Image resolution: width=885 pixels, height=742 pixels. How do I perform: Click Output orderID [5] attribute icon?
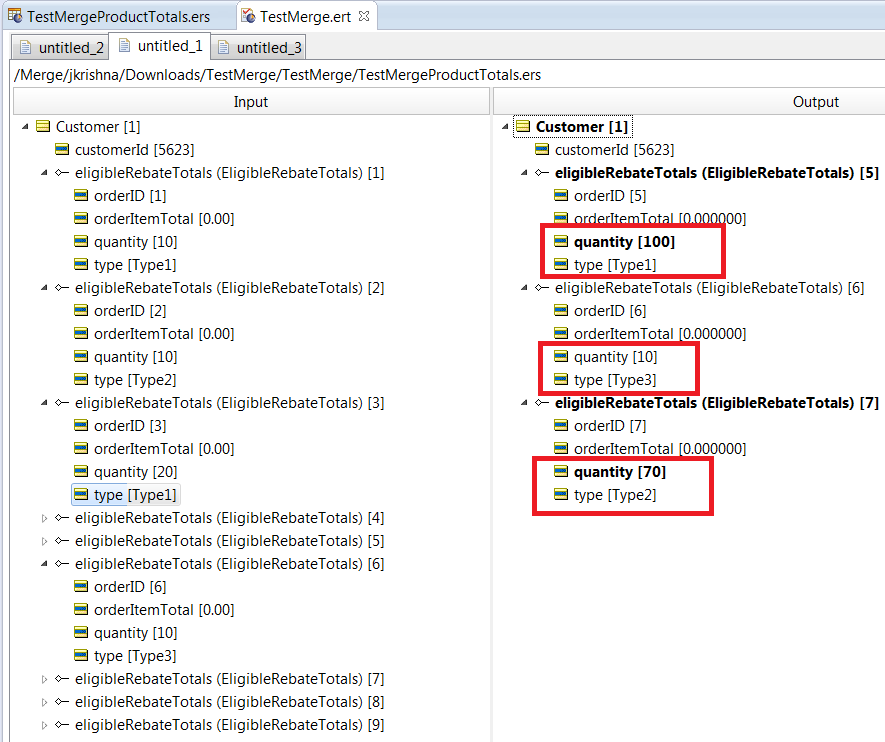coord(561,195)
